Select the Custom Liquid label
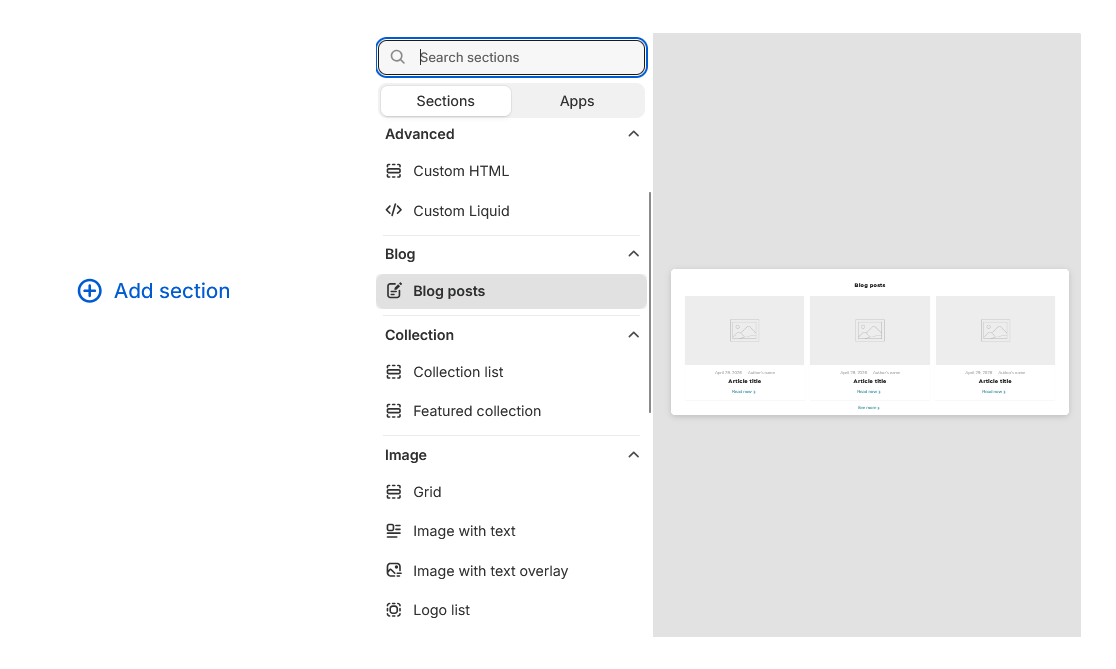This screenshot has width=1116, height=669. click(461, 211)
